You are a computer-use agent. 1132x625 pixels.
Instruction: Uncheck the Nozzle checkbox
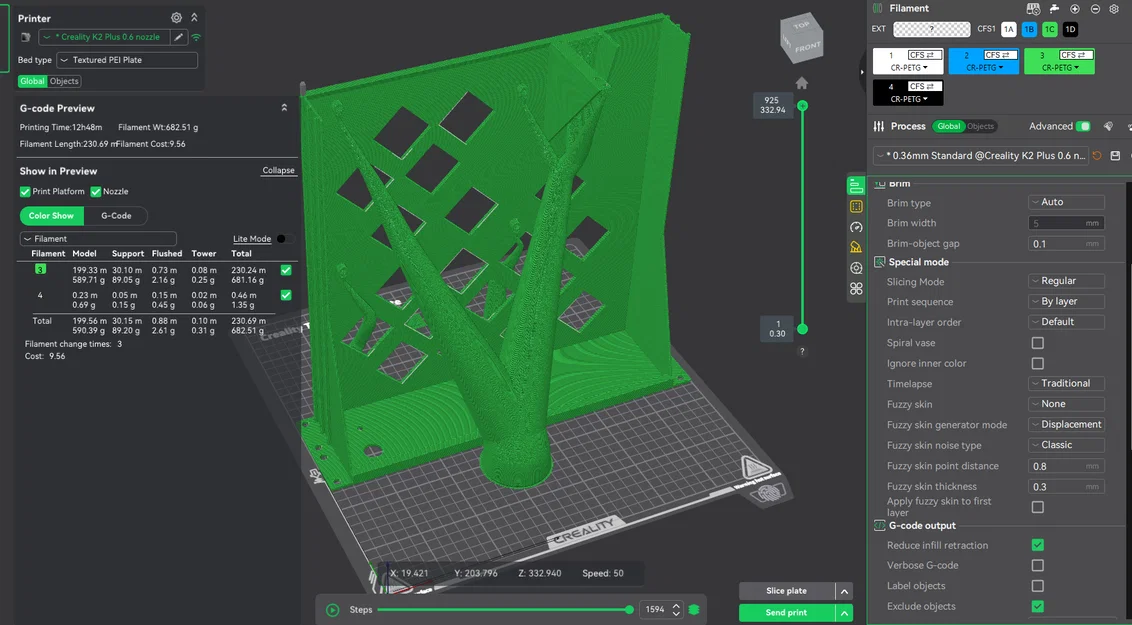coord(95,192)
